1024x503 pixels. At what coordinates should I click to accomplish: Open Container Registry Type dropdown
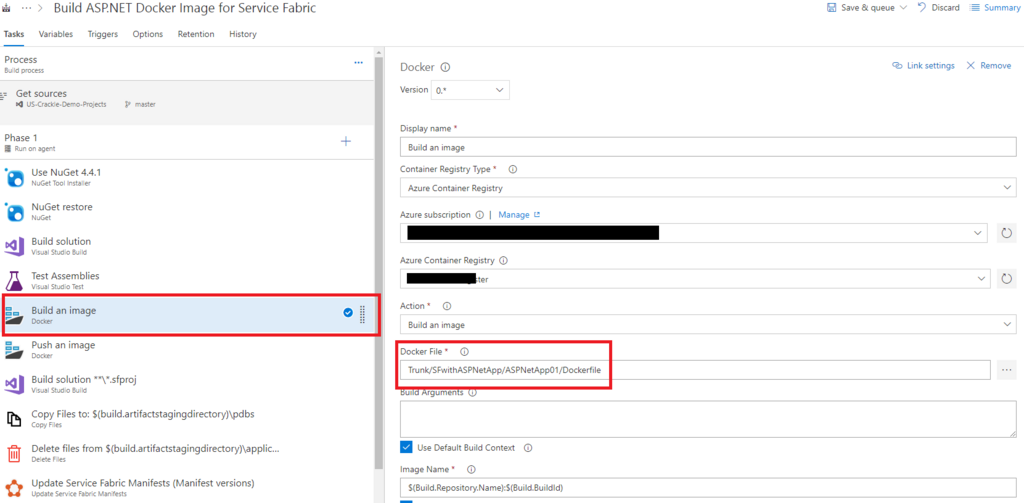point(708,187)
